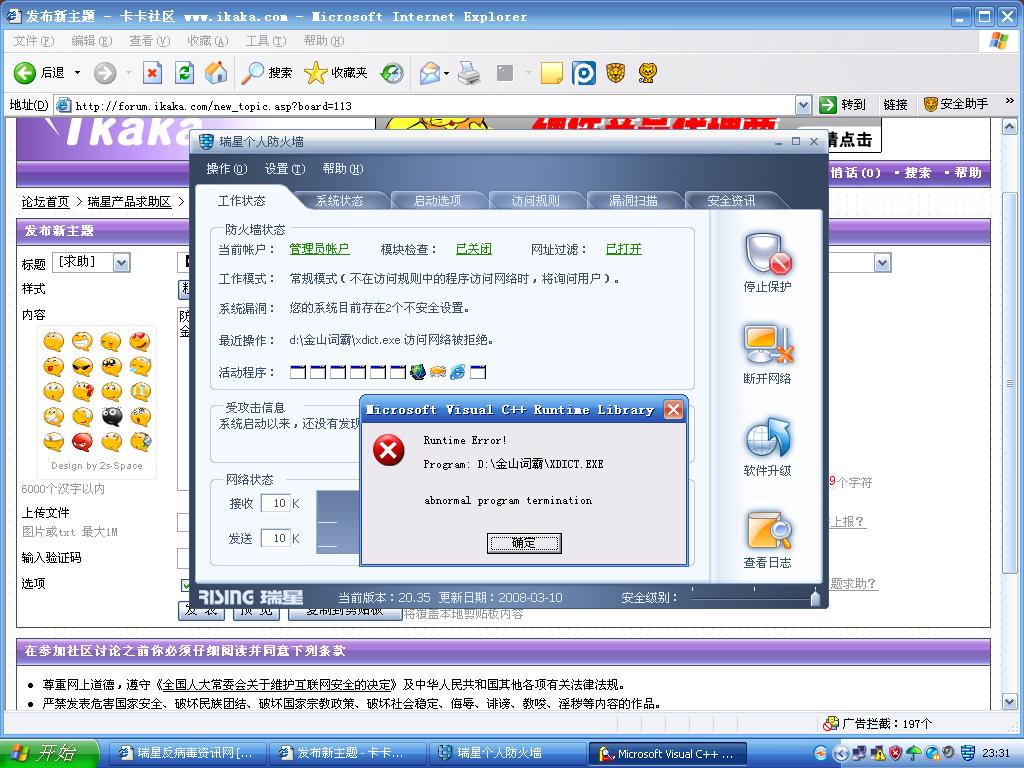Open the Search magnifier in IE toolbar
The height and width of the screenshot is (768, 1024).
266,72
